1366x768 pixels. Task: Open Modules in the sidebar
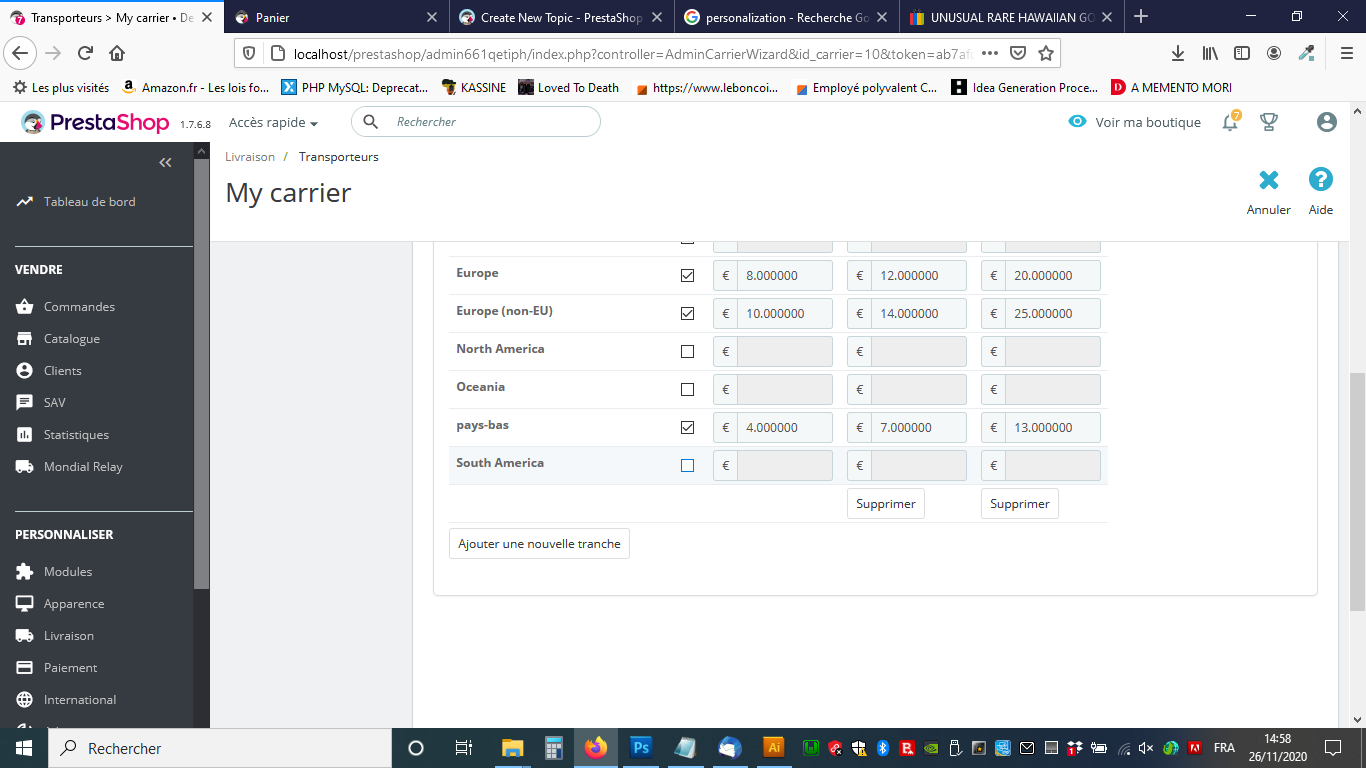pos(68,572)
